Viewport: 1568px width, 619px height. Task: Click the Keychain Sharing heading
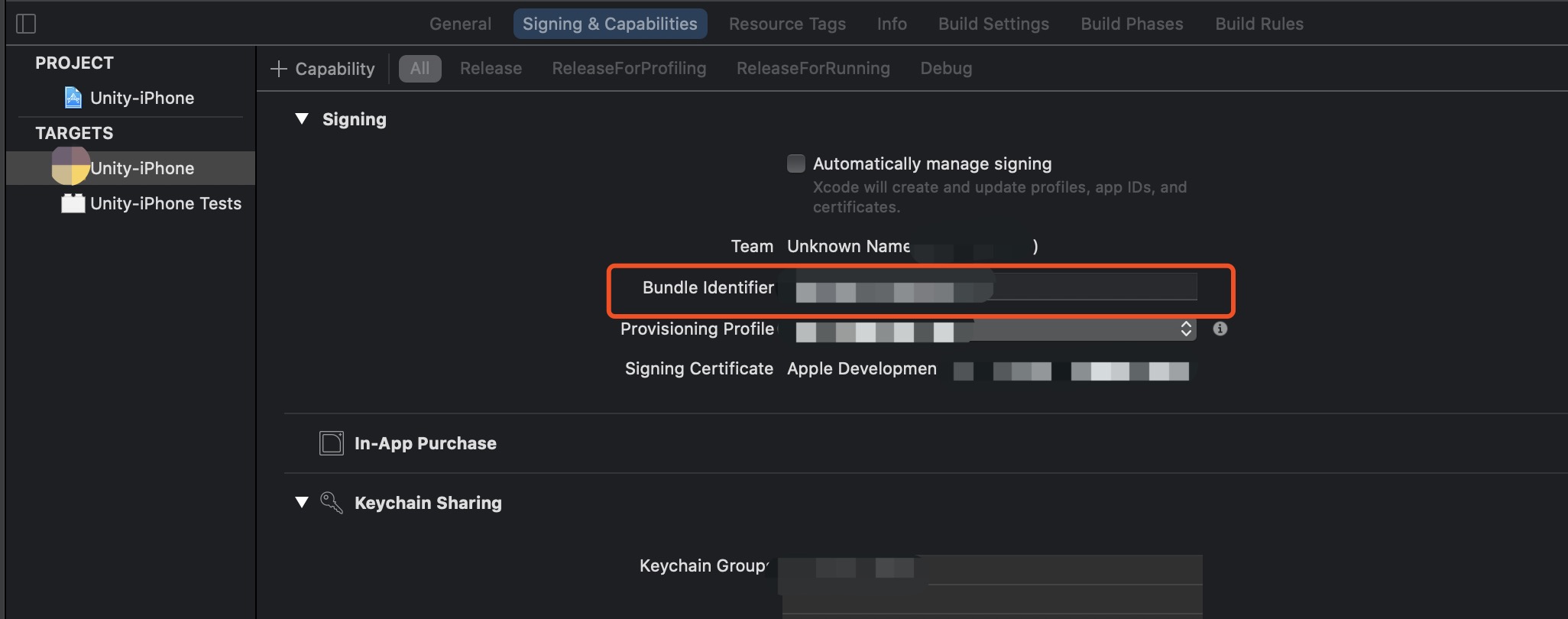pos(428,503)
